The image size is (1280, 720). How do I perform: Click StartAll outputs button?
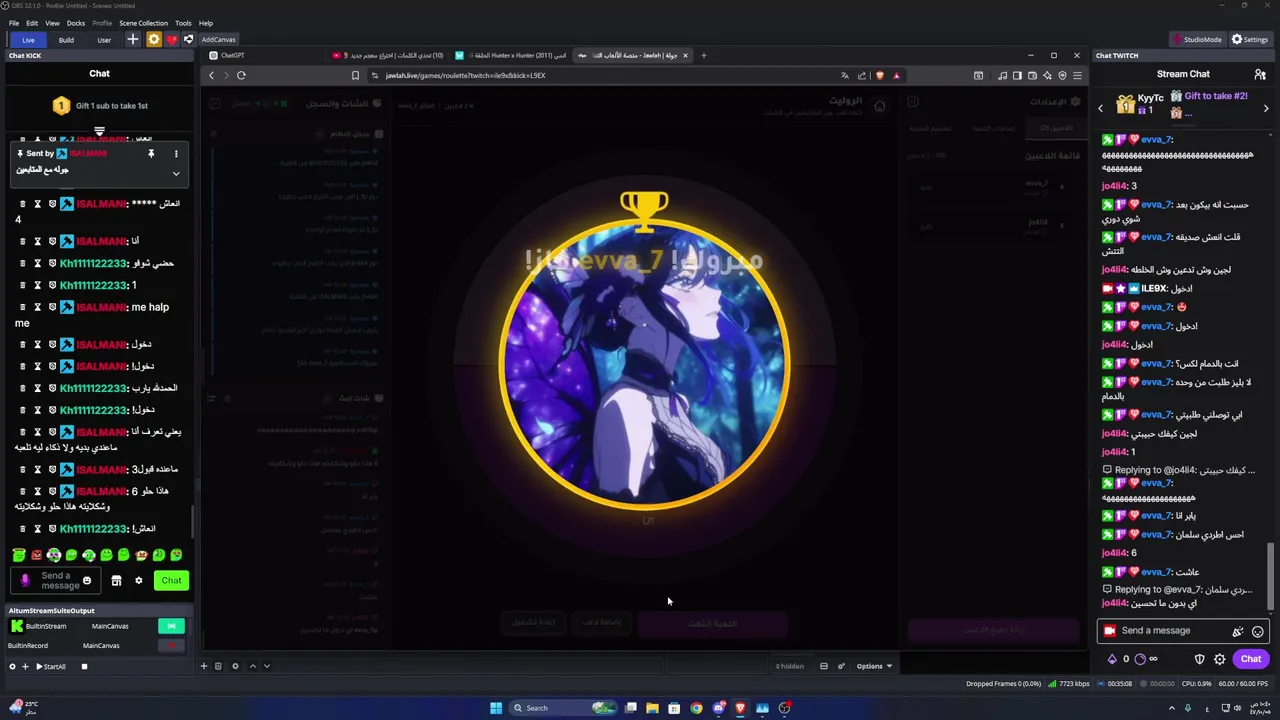click(x=51, y=666)
